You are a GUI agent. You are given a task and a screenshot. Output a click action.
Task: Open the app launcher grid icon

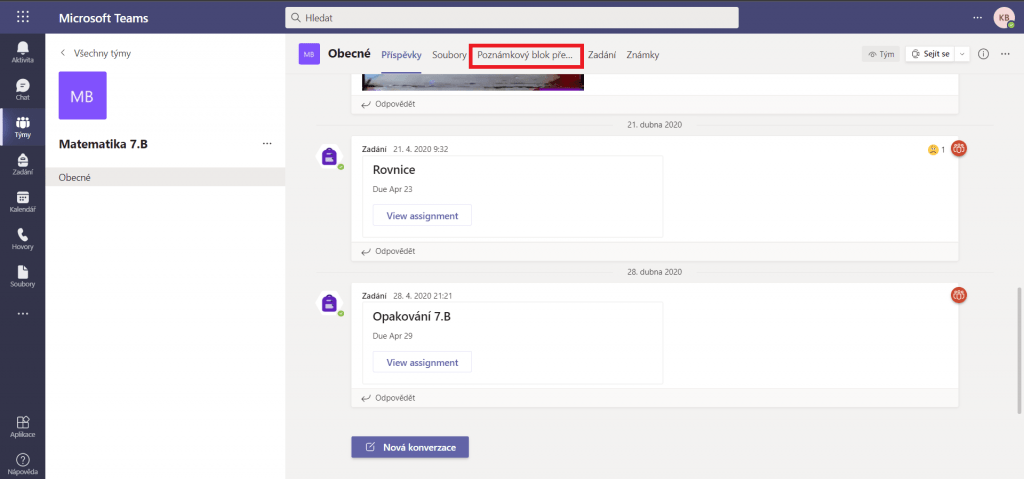(22, 18)
